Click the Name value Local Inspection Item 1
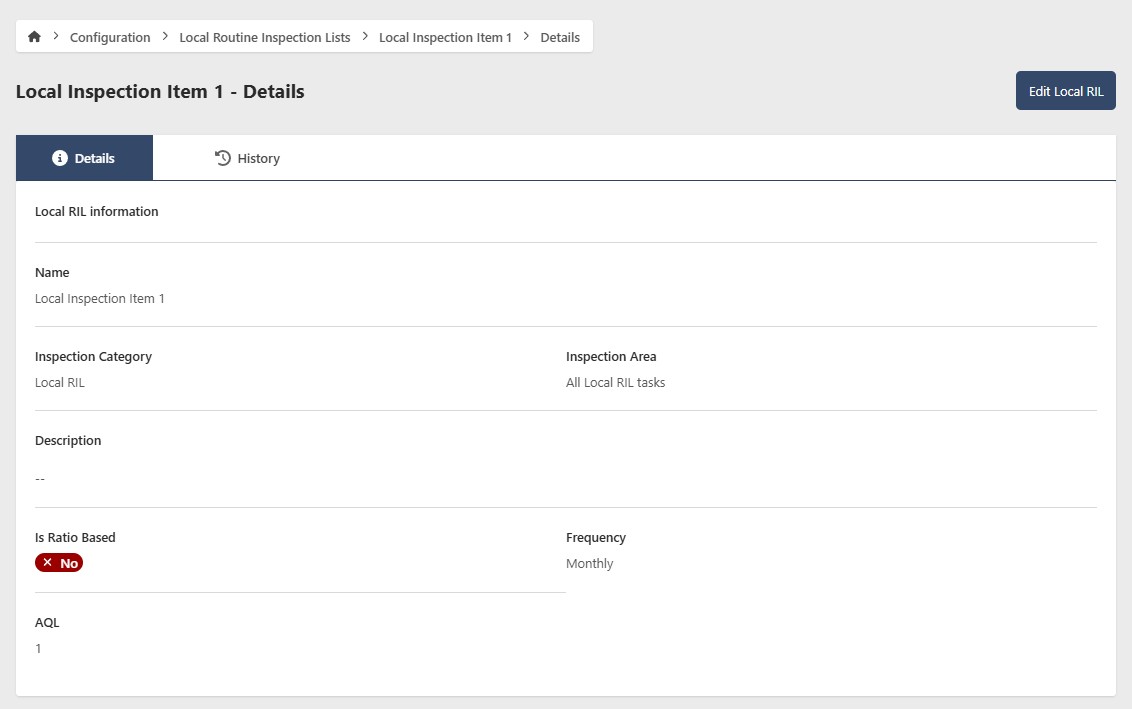The image size is (1132, 709). point(100,298)
